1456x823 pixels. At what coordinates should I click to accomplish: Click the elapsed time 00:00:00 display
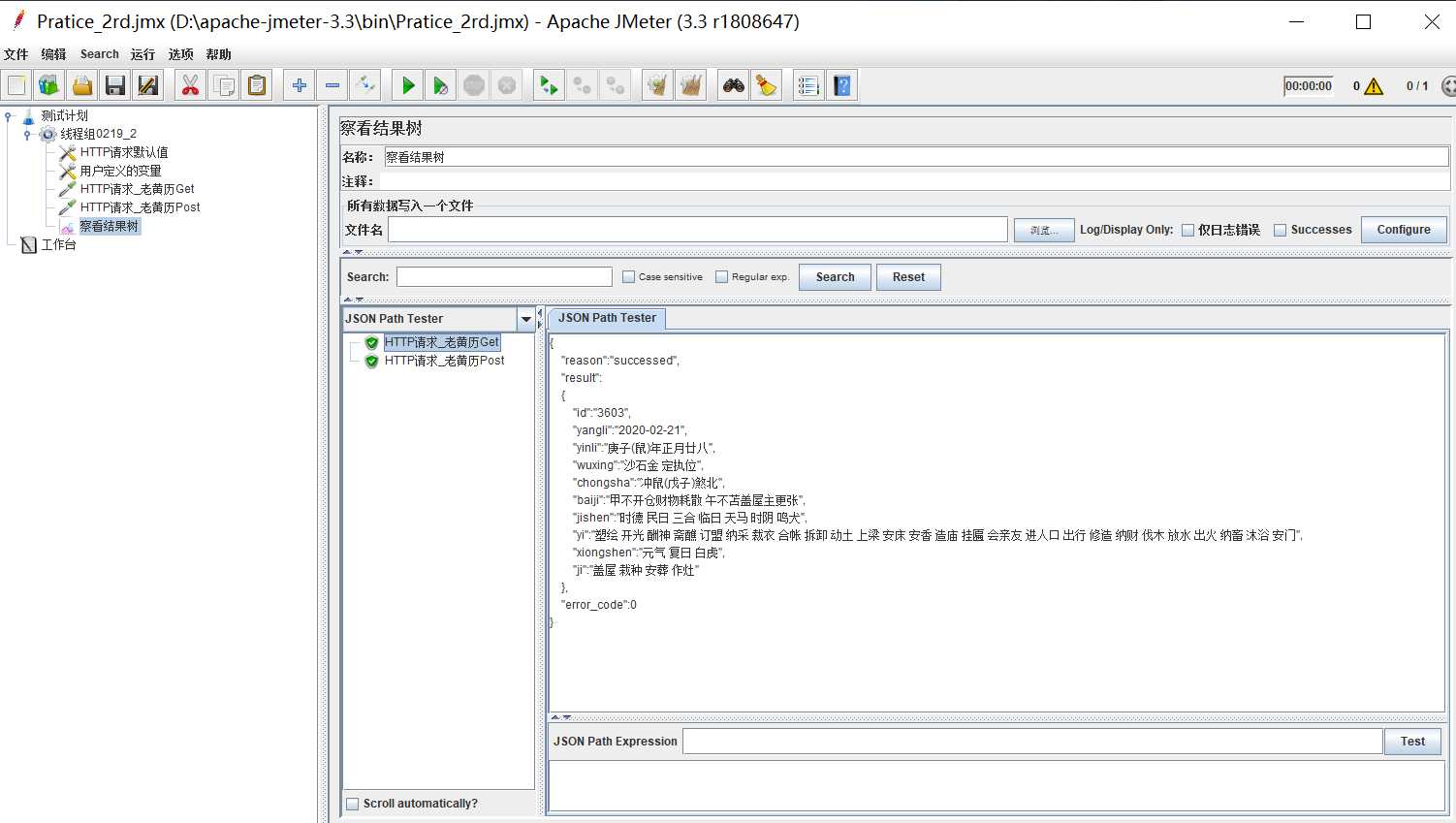(x=1309, y=86)
